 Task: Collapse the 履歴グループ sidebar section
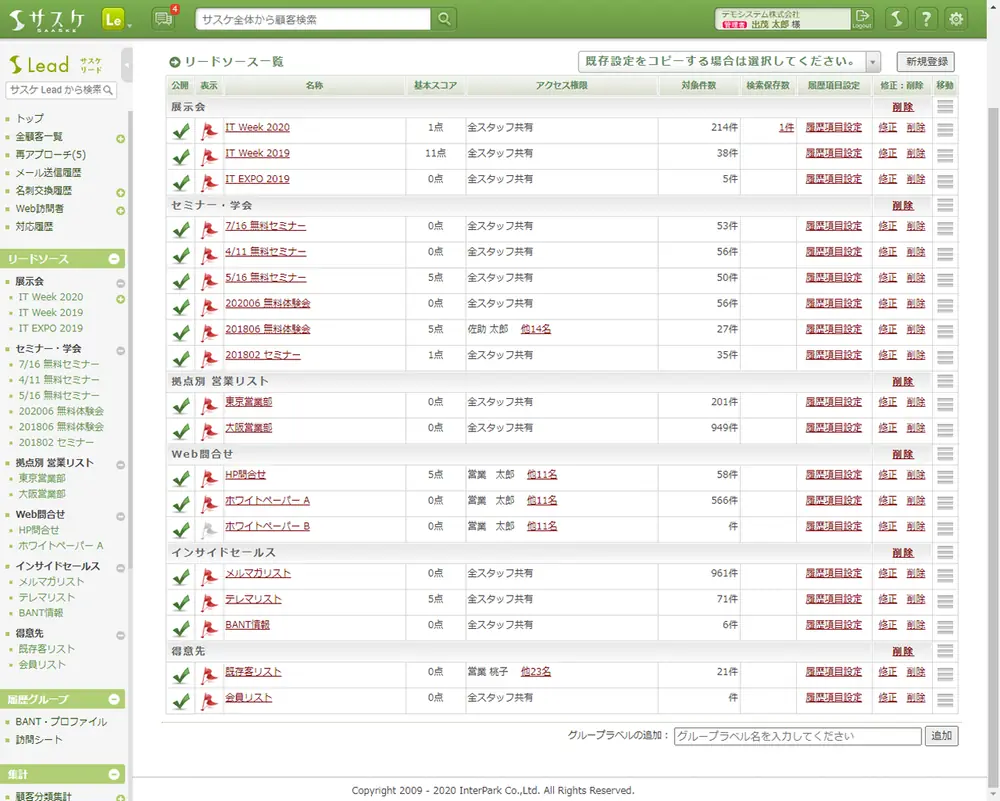pos(115,699)
